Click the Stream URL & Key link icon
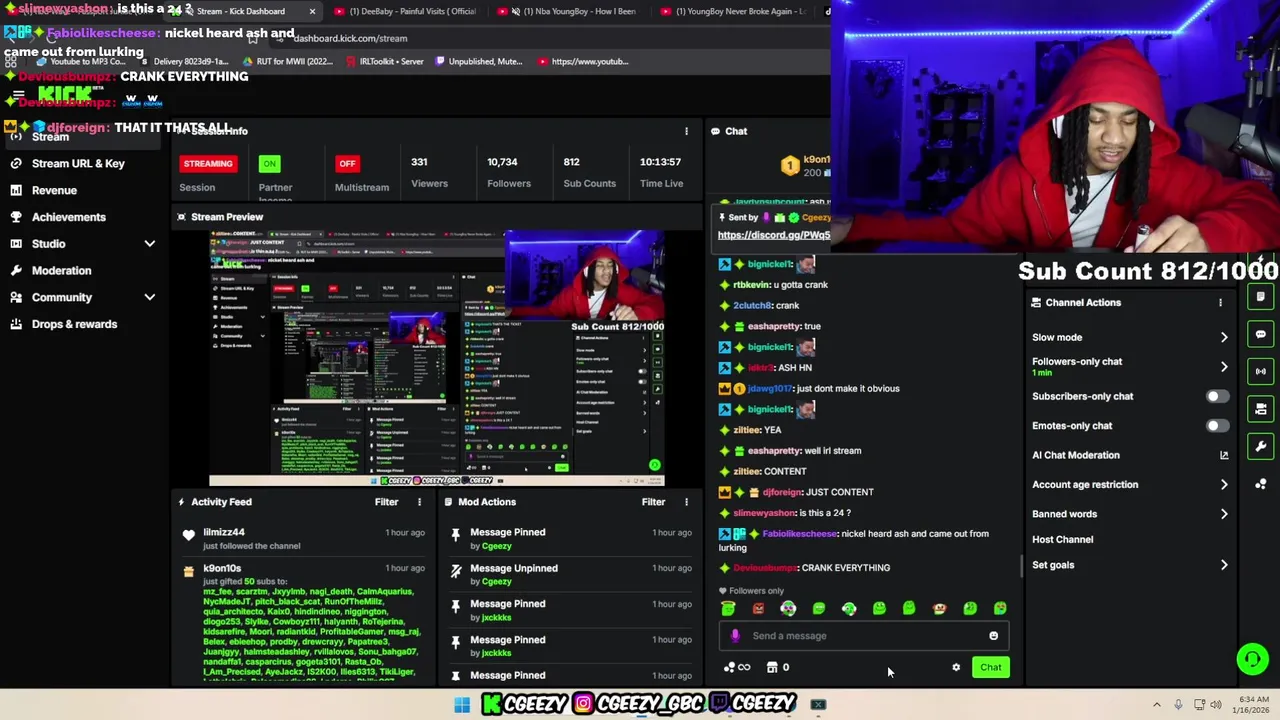Viewport: 1280px width, 720px height. (16, 163)
